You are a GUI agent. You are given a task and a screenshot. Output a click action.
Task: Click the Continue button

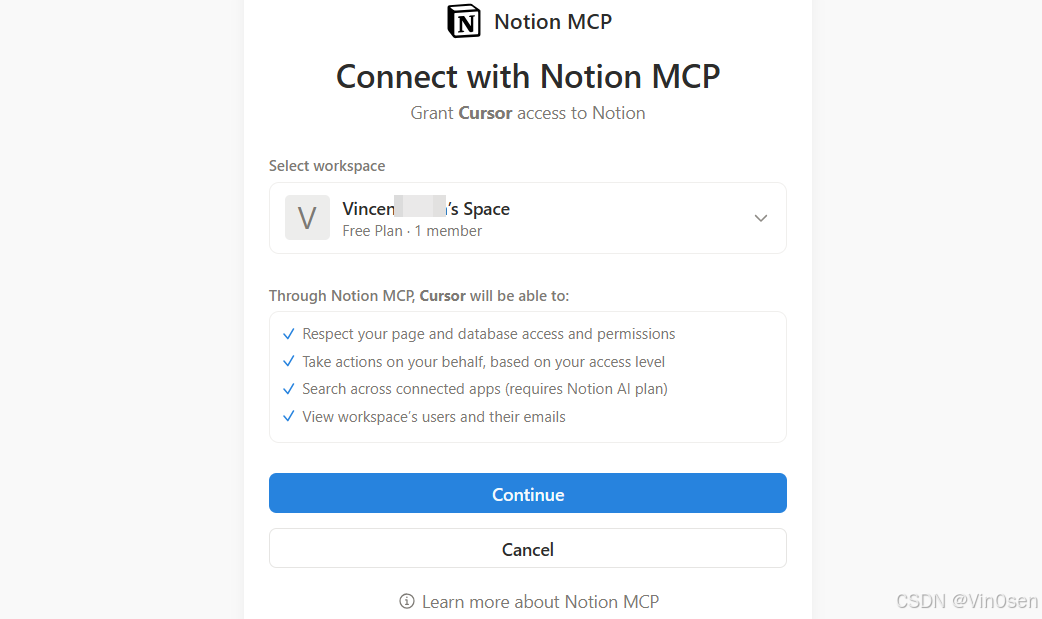click(x=528, y=493)
